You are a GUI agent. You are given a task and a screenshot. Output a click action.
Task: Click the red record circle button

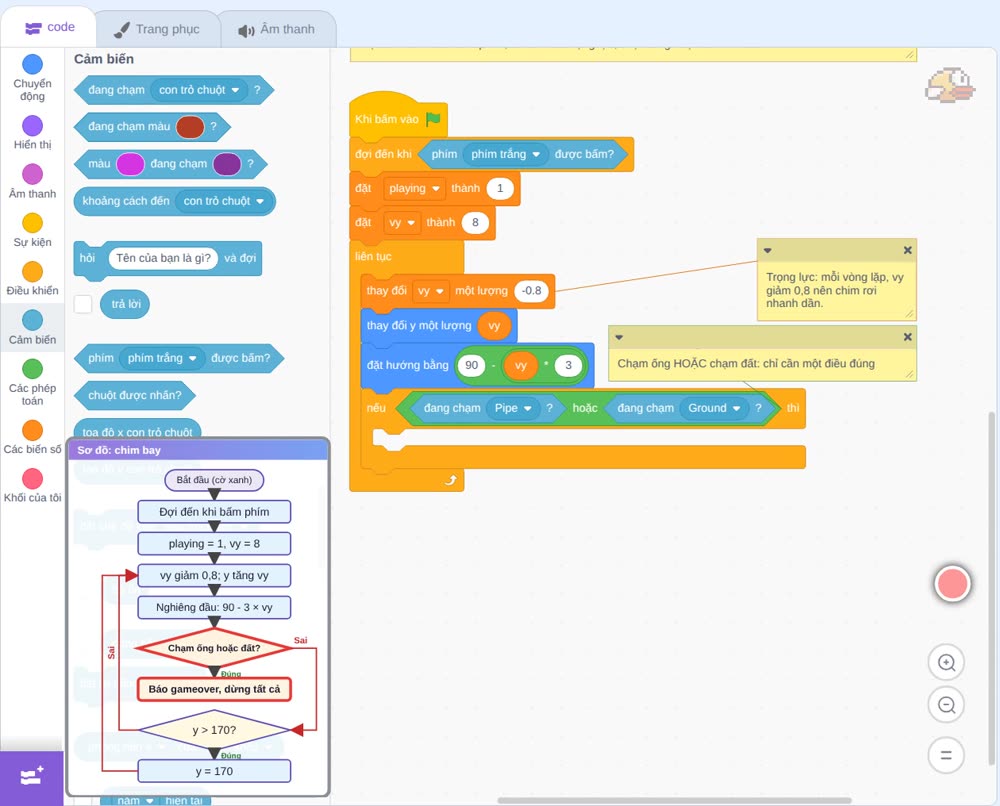(x=952, y=583)
